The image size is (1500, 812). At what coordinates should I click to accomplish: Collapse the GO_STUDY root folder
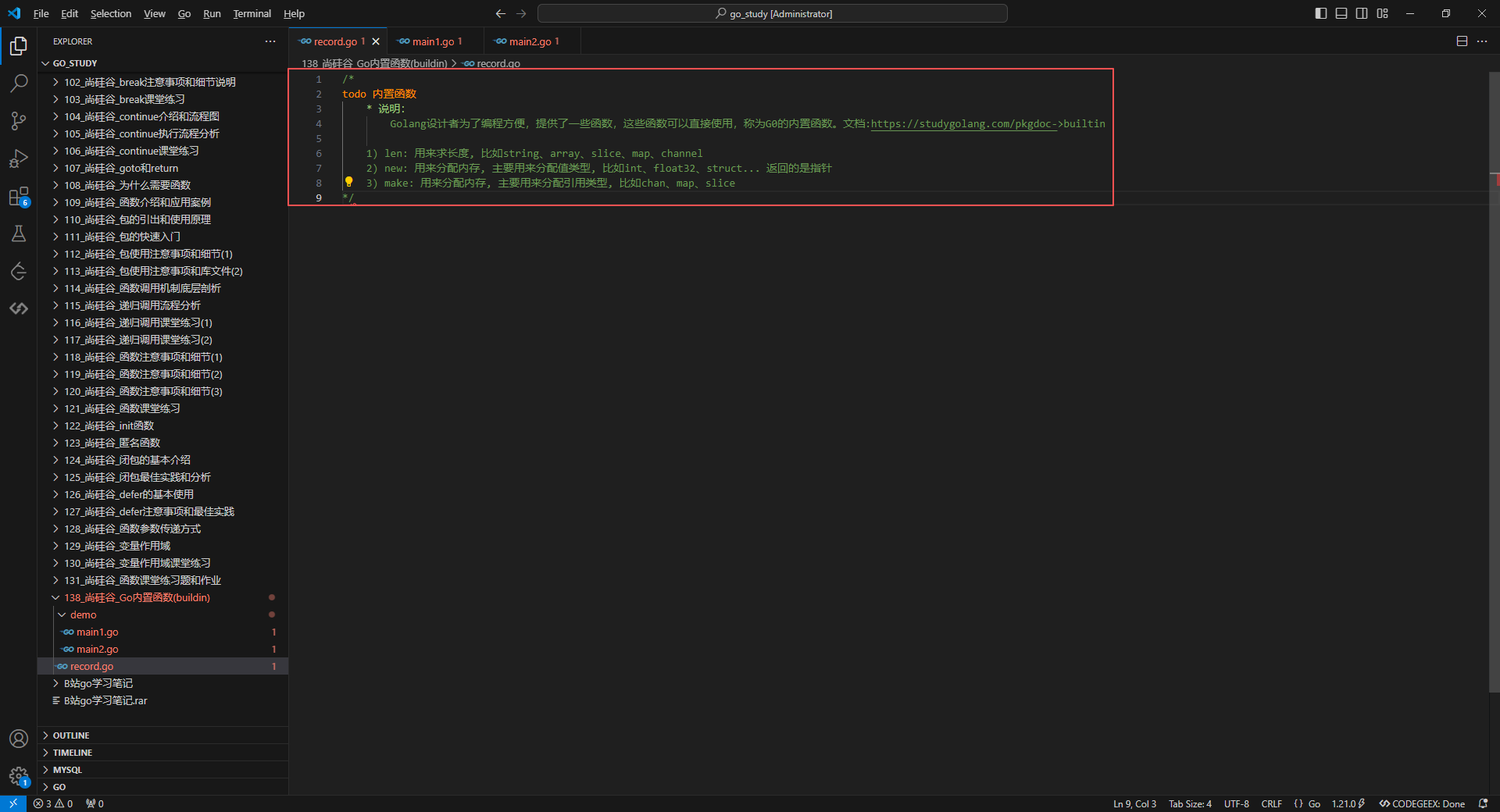pyautogui.click(x=162, y=63)
